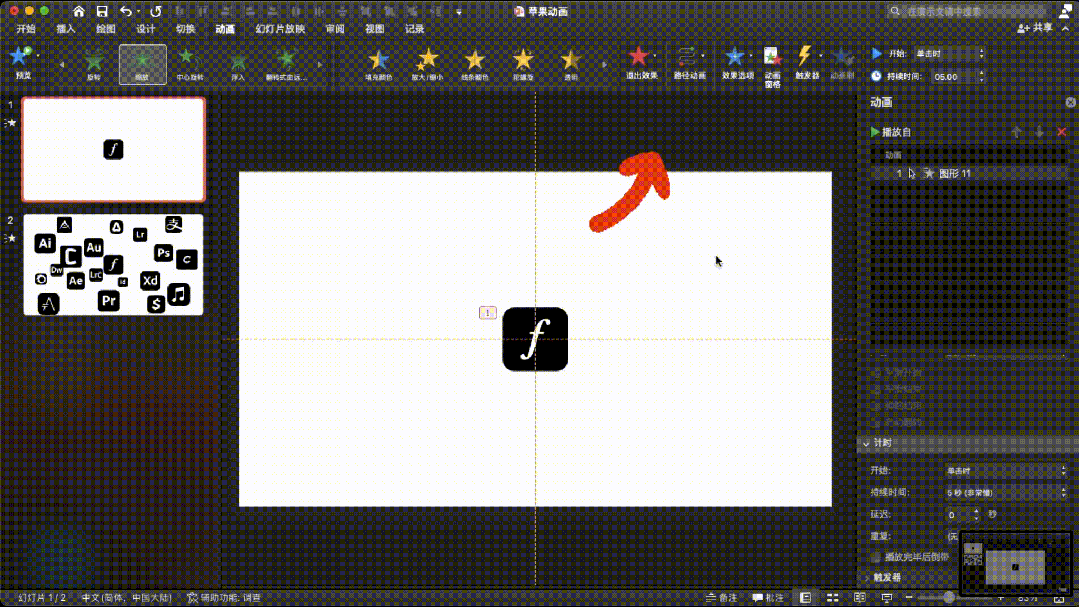Image resolution: width=1079 pixels, height=607 pixels.
Task: Select the 缩放 entrance animation
Action: 142,65
